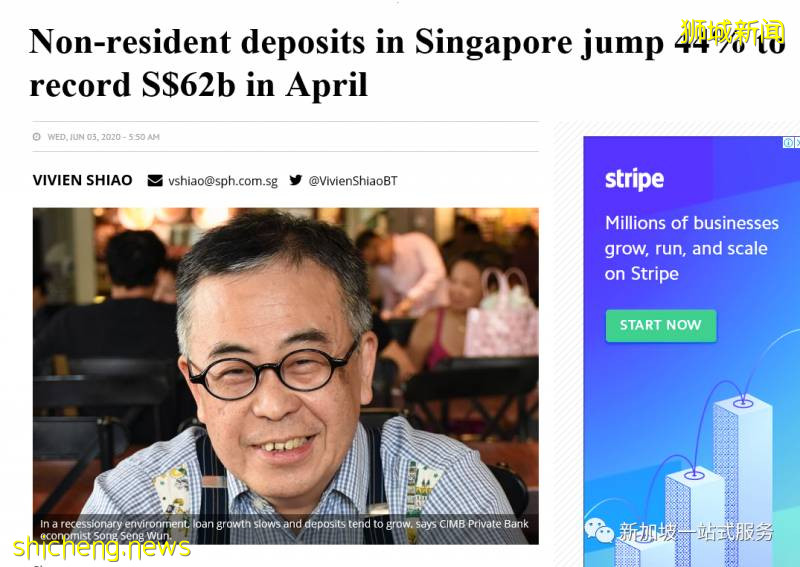This screenshot has height=567, width=800.
Task: Click the WeChat logo icon
Action: pos(599,531)
